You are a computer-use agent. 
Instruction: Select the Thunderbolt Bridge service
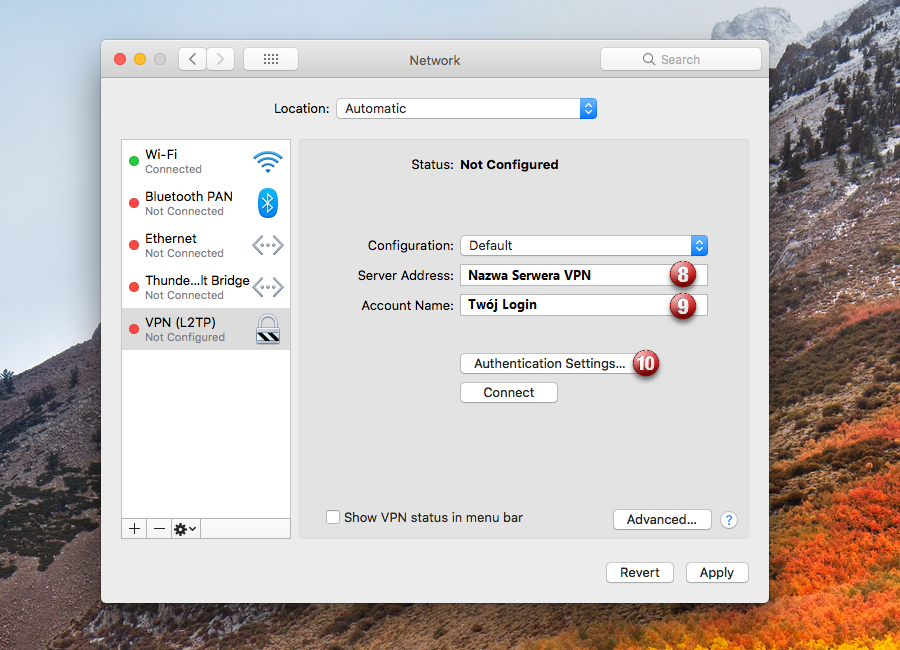tap(206, 287)
